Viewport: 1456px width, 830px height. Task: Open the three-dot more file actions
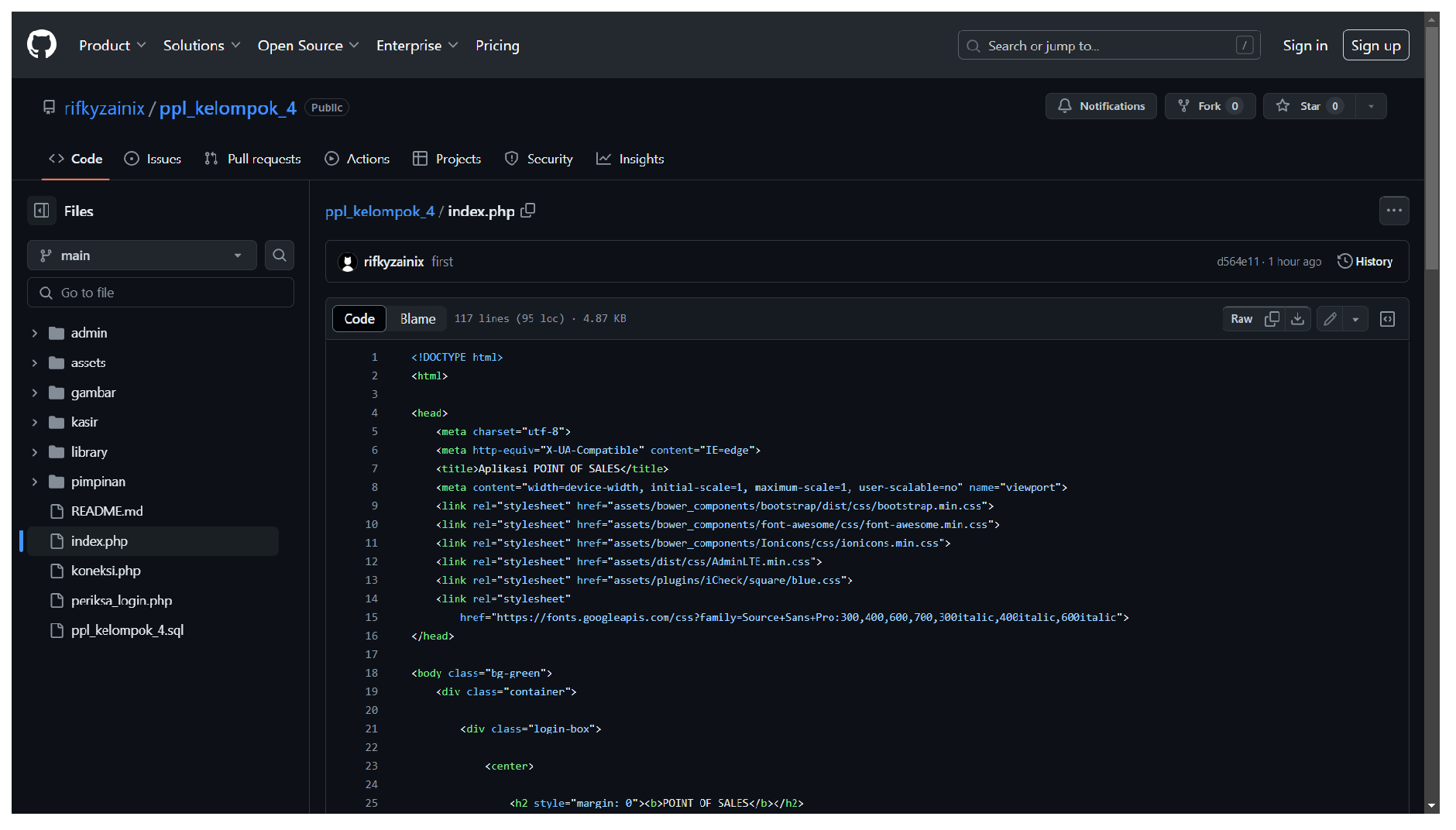[1394, 211]
